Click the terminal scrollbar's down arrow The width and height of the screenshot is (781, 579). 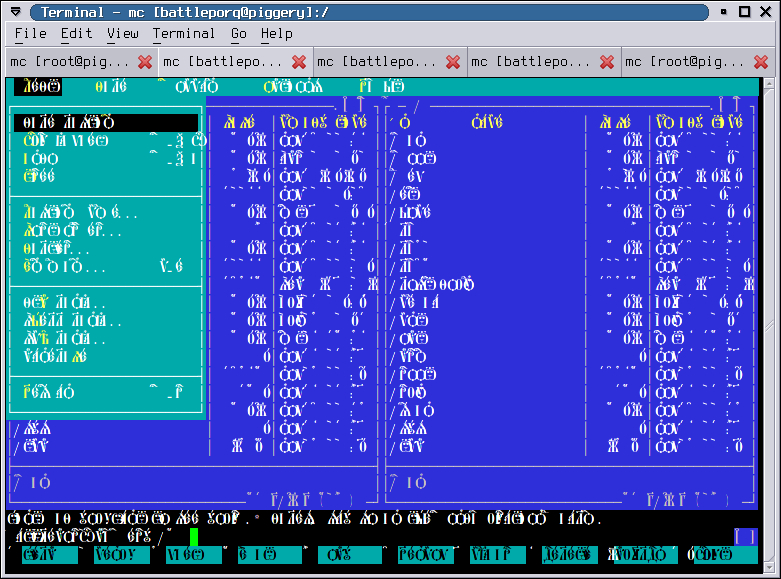[x=769, y=567]
